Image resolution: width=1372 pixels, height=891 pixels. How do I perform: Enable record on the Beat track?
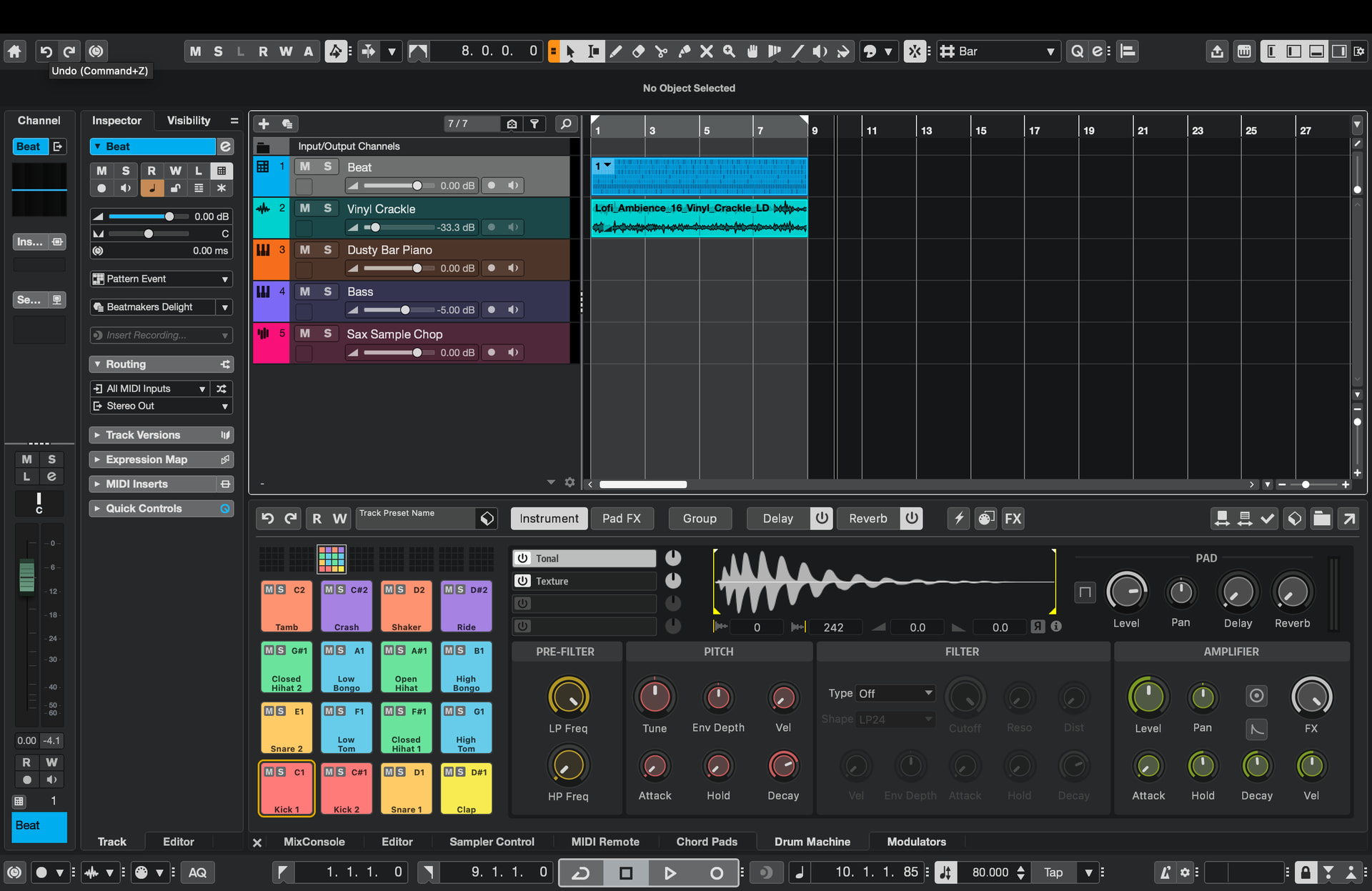492,186
